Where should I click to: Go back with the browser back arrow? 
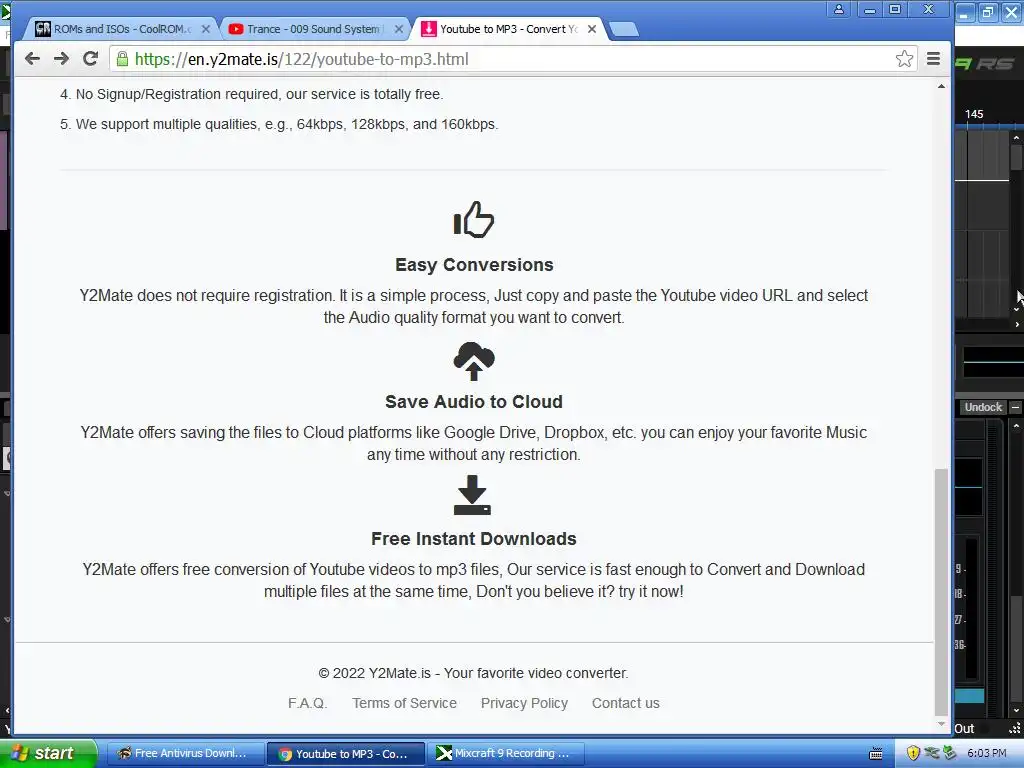click(32, 59)
